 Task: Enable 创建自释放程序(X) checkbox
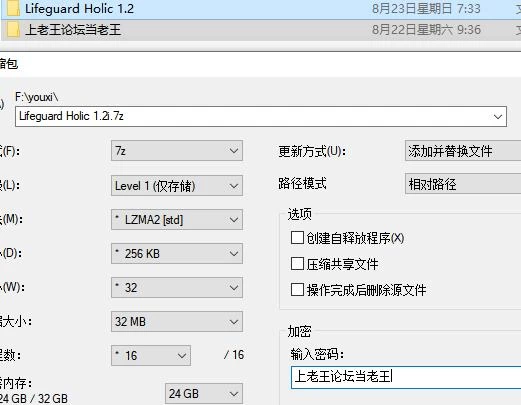tap(297, 238)
